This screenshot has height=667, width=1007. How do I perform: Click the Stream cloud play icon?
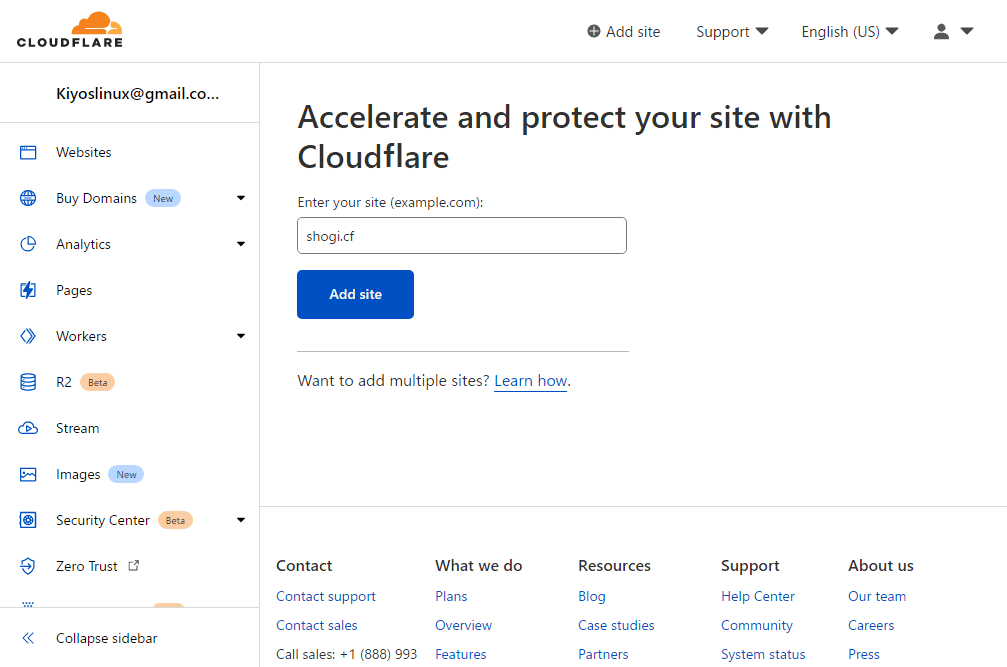(28, 428)
